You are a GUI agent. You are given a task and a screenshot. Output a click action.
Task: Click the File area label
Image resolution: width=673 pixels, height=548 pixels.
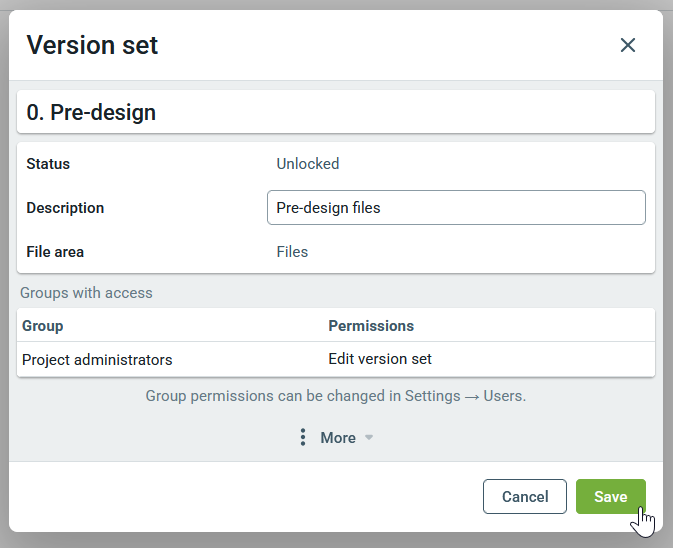[x=55, y=252]
